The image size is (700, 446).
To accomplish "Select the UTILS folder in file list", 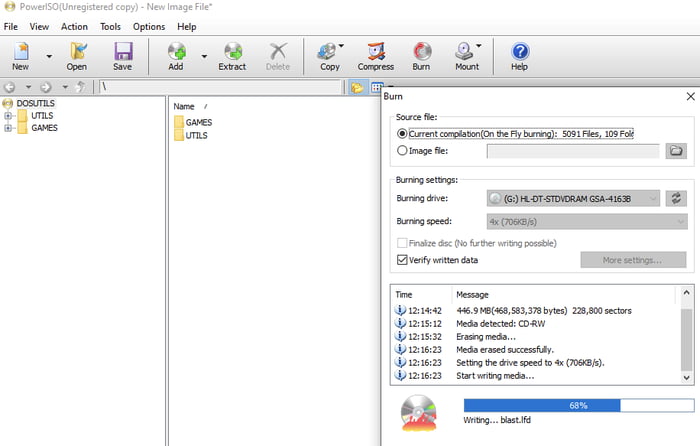I will tap(191, 135).
